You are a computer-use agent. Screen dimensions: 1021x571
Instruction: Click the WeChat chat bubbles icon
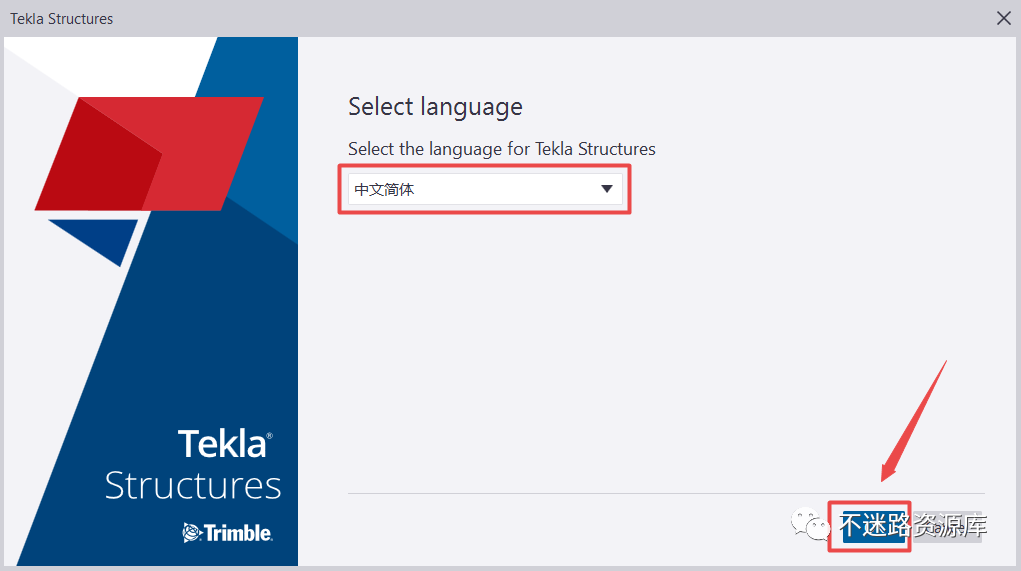click(810, 524)
